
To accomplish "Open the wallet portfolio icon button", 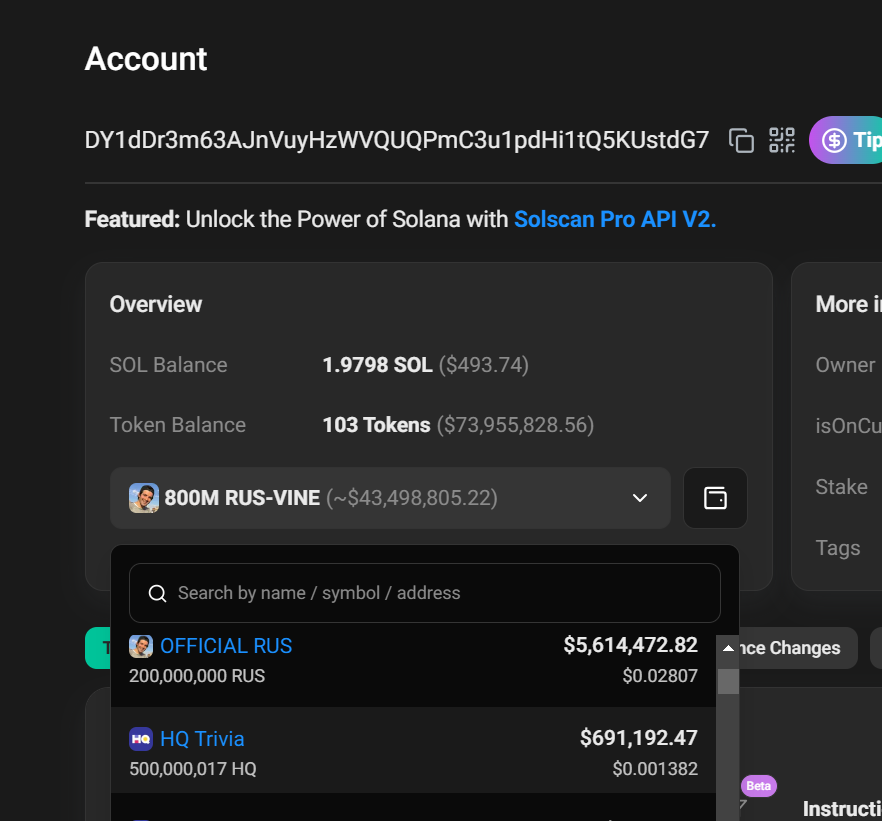I will [716, 498].
